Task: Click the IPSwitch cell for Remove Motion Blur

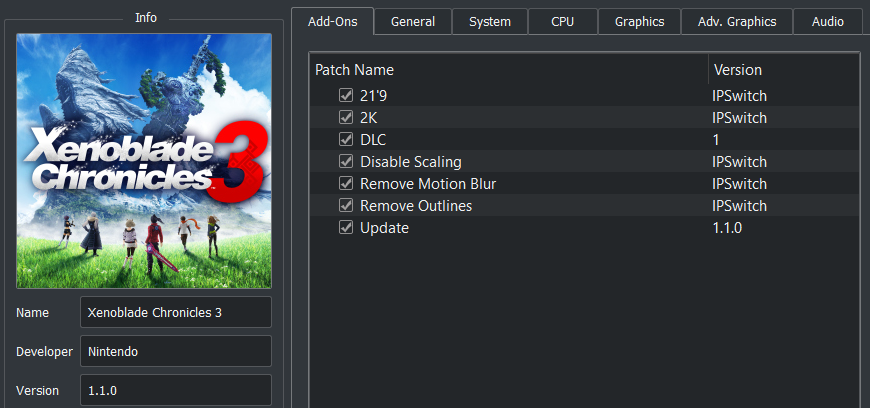Action: [x=740, y=184]
